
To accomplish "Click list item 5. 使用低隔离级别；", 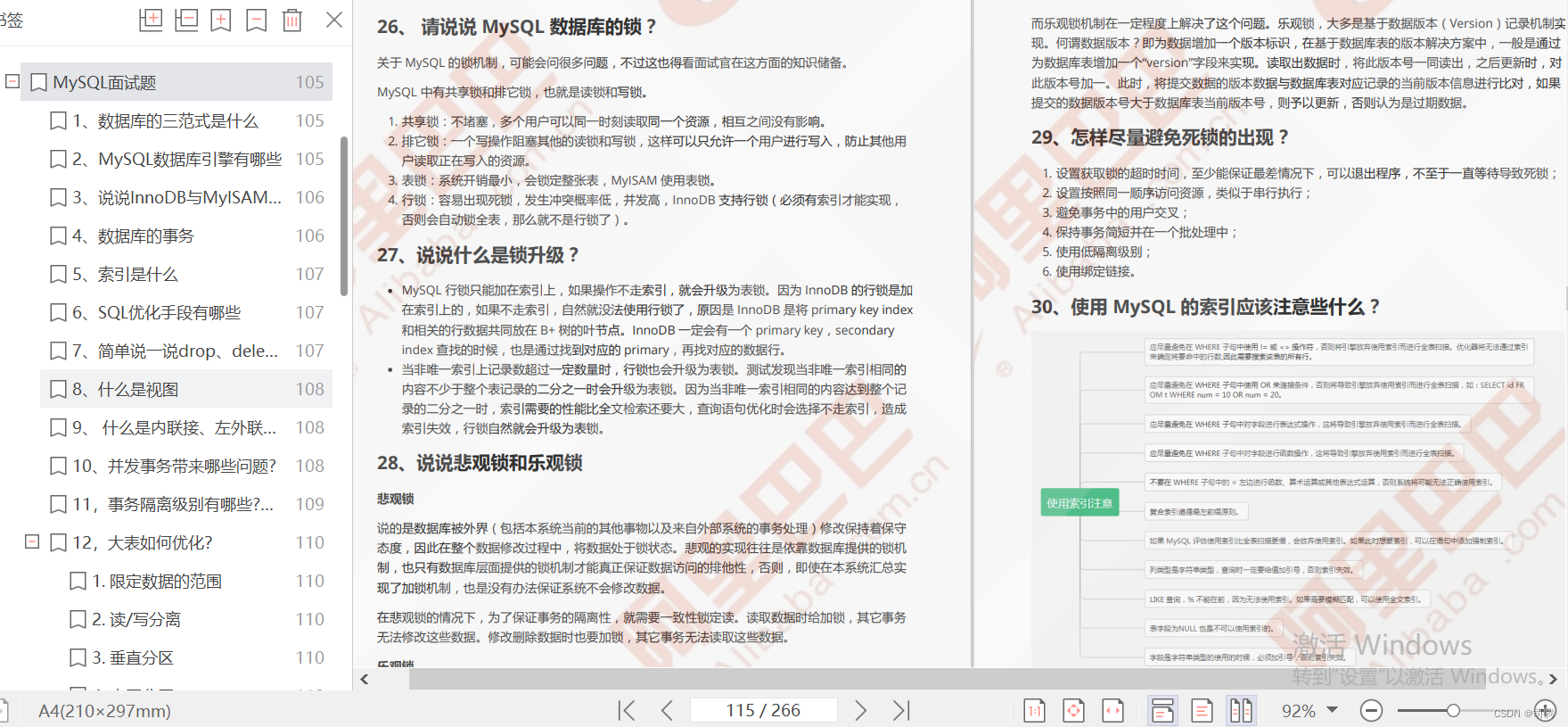I will coord(1097,252).
